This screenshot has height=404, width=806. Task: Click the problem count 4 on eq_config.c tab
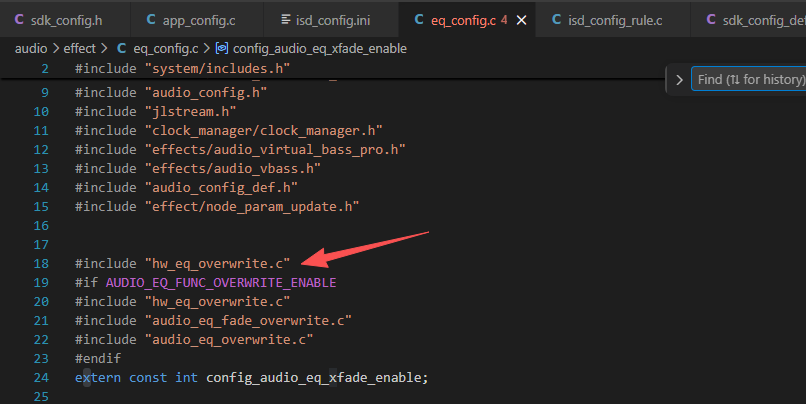click(x=504, y=20)
